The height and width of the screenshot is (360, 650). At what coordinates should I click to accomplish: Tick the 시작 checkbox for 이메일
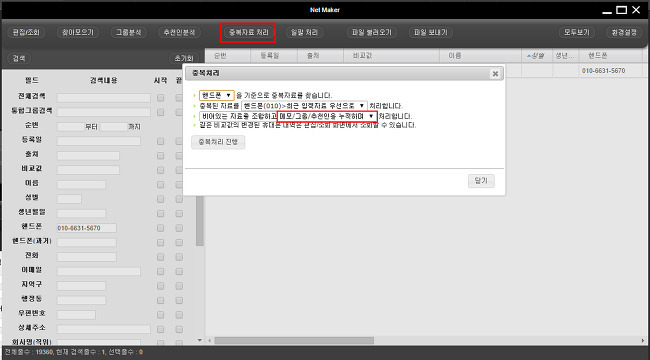(x=160, y=272)
